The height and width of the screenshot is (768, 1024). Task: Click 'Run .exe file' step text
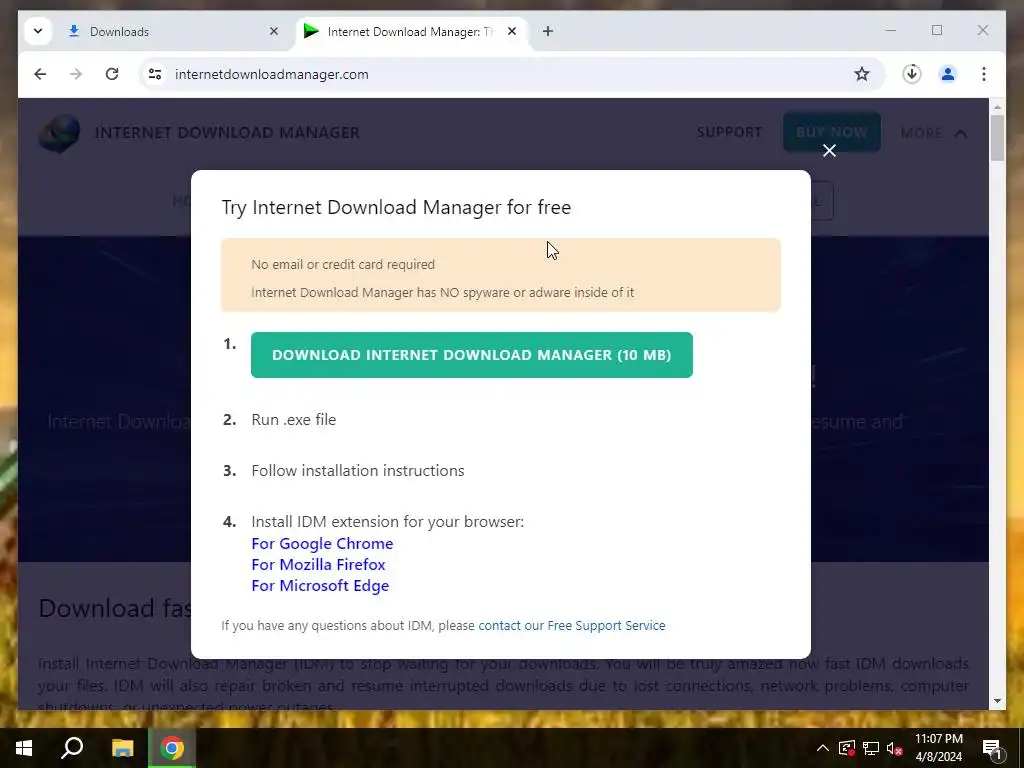pos(294,419)
